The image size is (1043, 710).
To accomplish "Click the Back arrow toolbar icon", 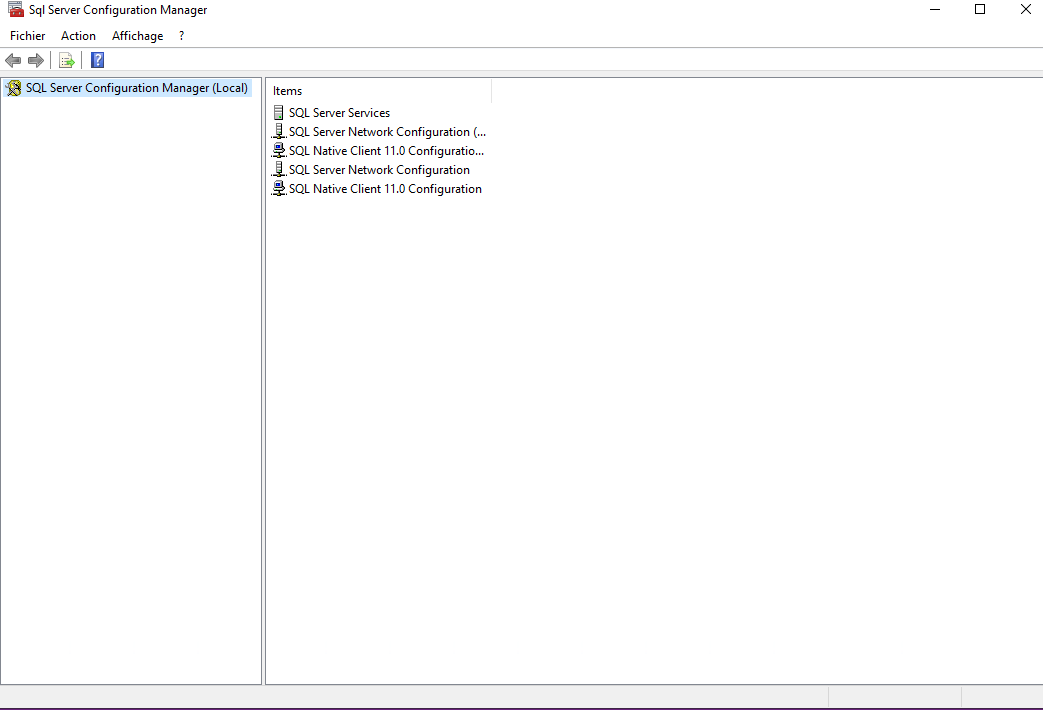I will tap(13, 61).
